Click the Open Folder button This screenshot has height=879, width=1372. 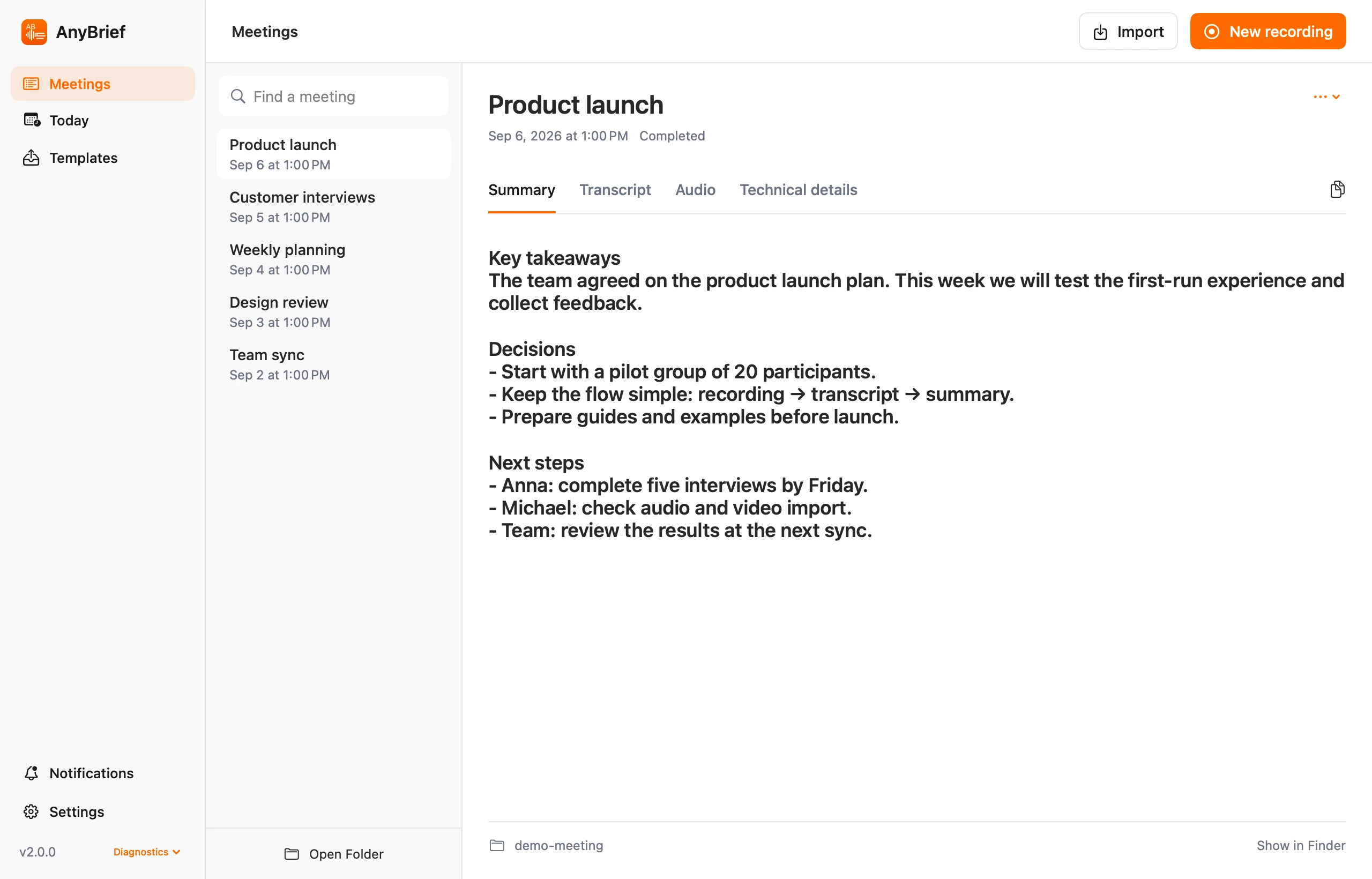[x=334, y=854]
